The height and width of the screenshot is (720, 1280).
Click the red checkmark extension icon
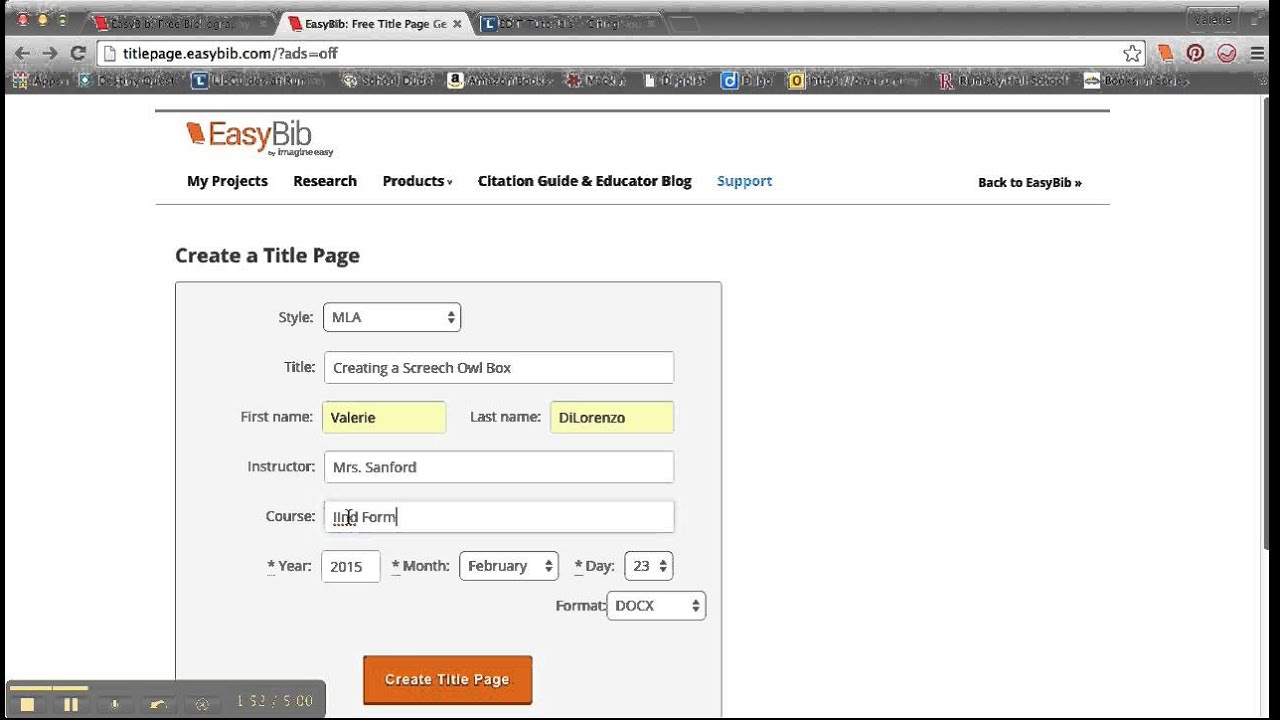point(1227,54)
